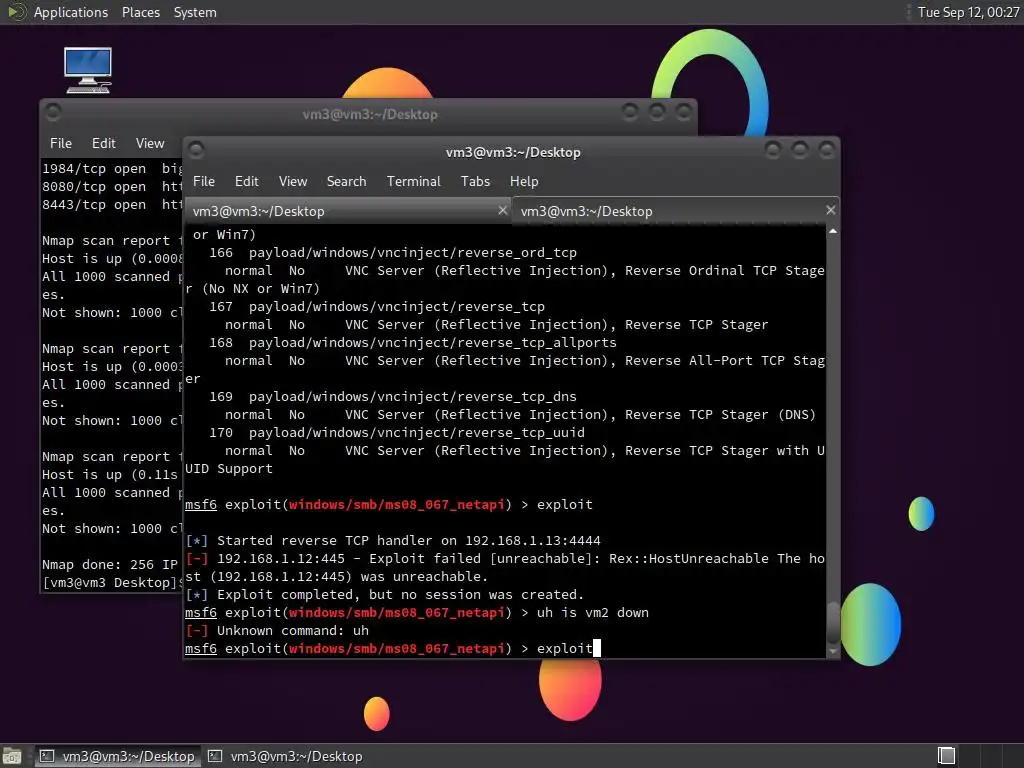Image resolution: width=1024 pixels, height=768 pixels.
Task: Open window menu icon of front terminal
Action: pos(196,151)
